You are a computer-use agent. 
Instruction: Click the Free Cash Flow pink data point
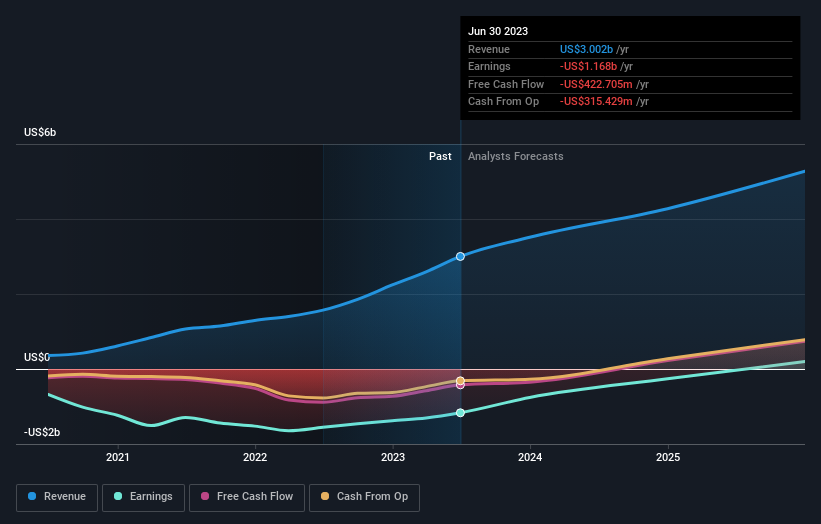460,385
